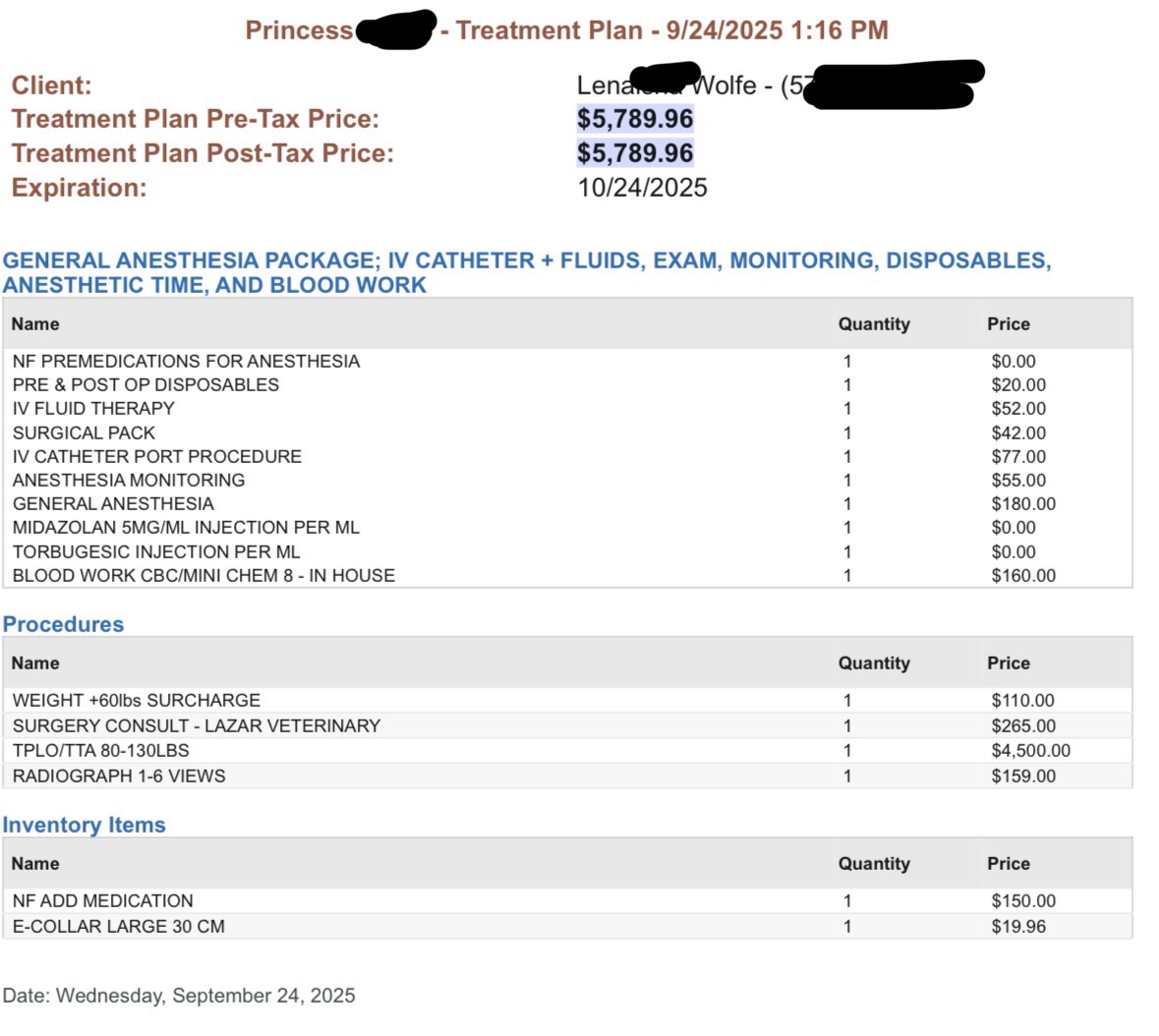Image resolution: width=1159 pixels, height=1036 pixels.
Task: Select the highlighted Pre-Tax Price amount
Action: [x=635, y=119]
